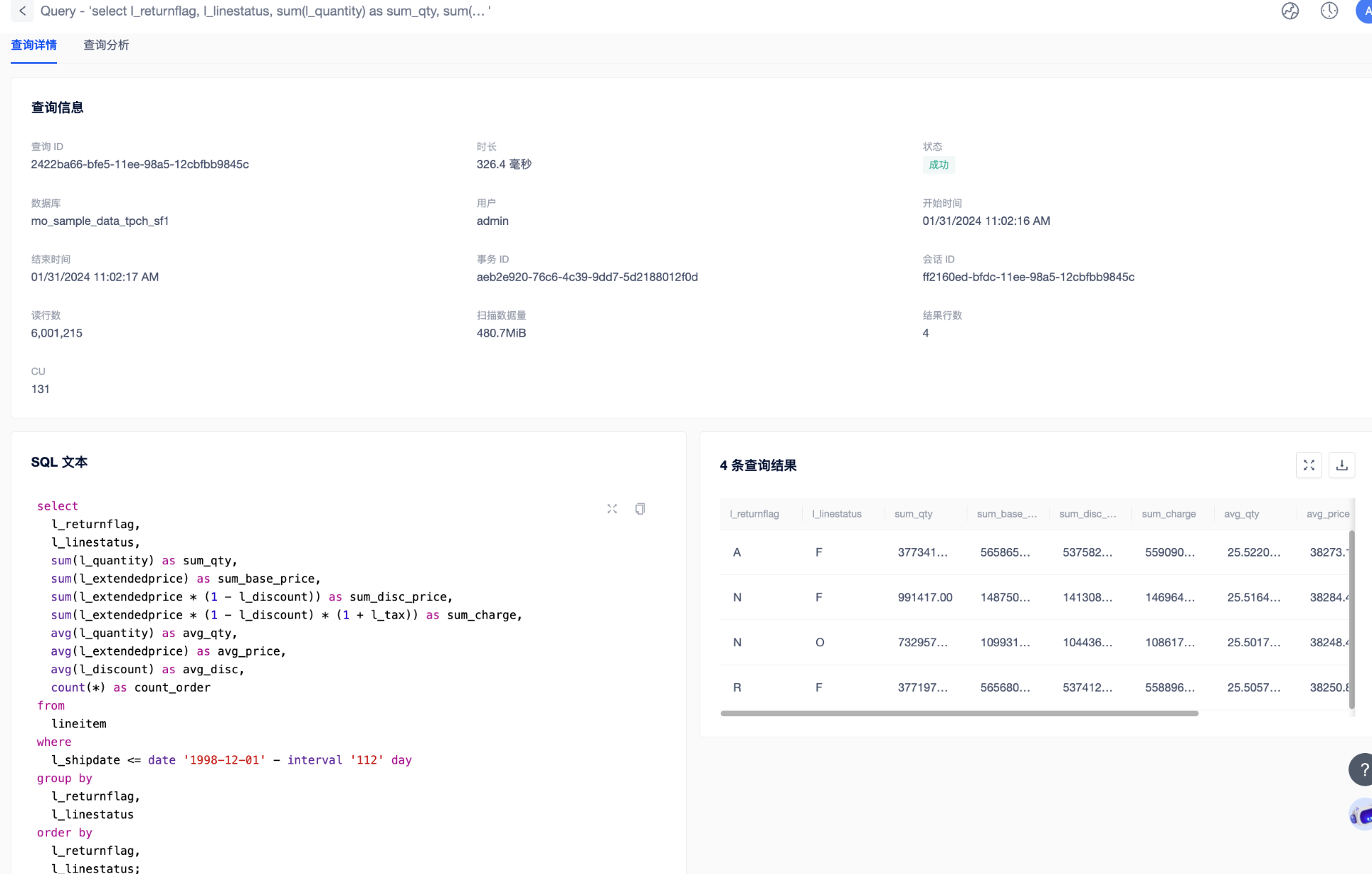Click the avg_qty column header

tap(1242, 514)
